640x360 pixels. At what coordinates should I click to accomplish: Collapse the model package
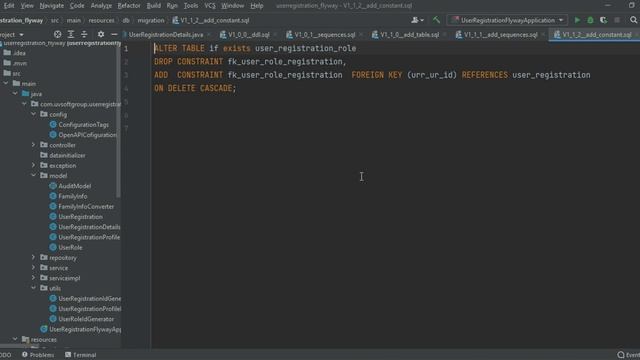coord(33,176)
